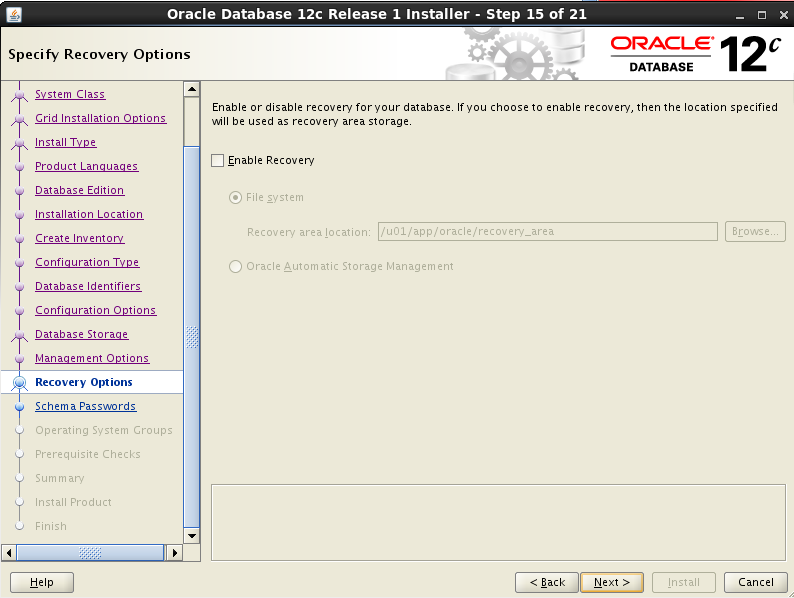Click the horizontal scroll left arrow

tap(9, 552)
